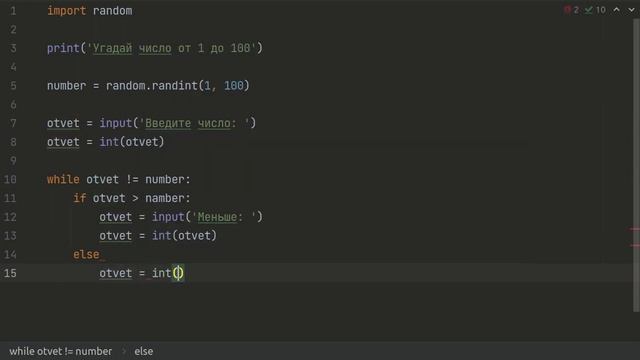Click the value 100 in randint call

[x=233, y=86]
